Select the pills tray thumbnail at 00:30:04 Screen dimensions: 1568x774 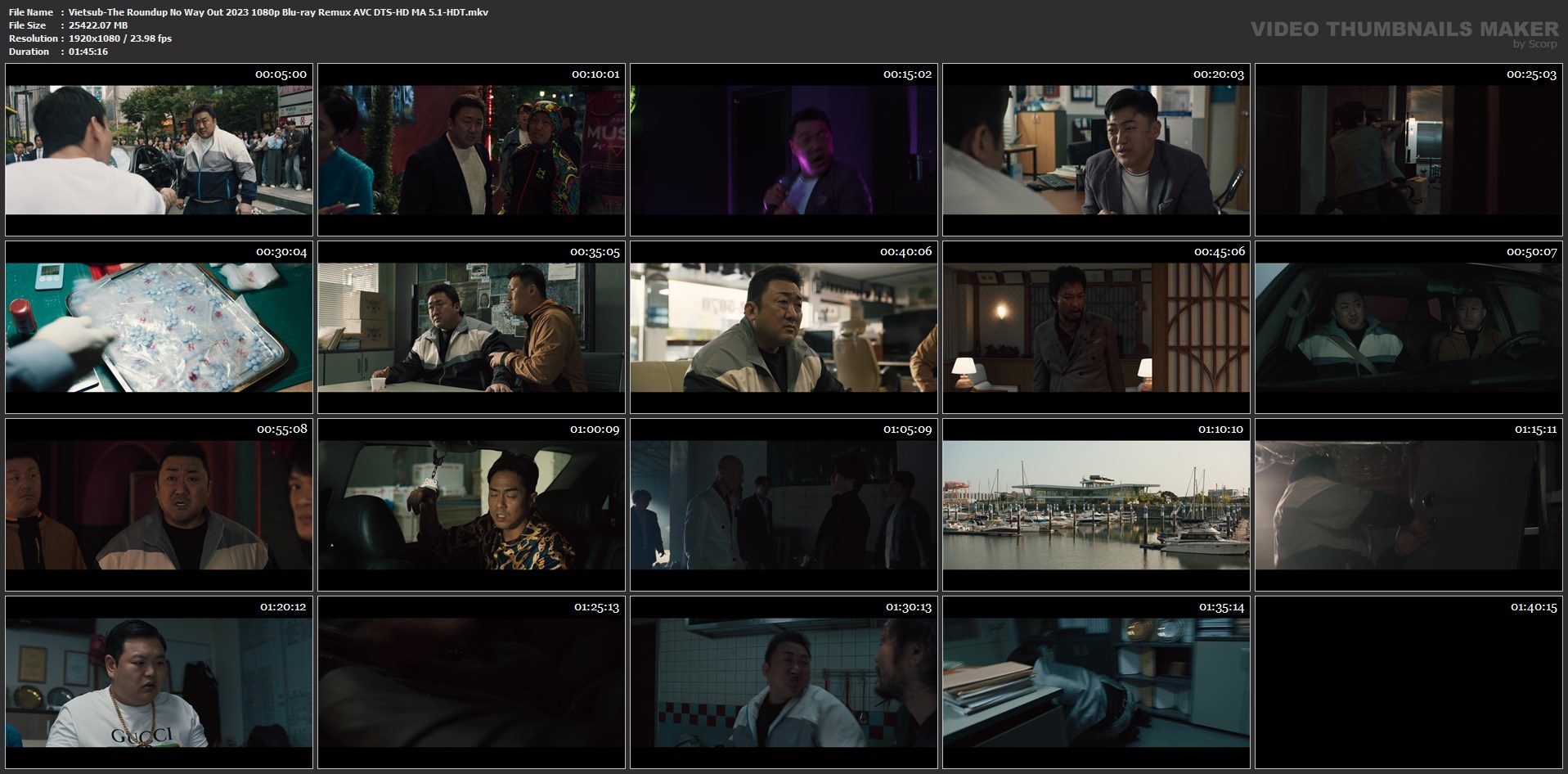click(x=159, y=327)
